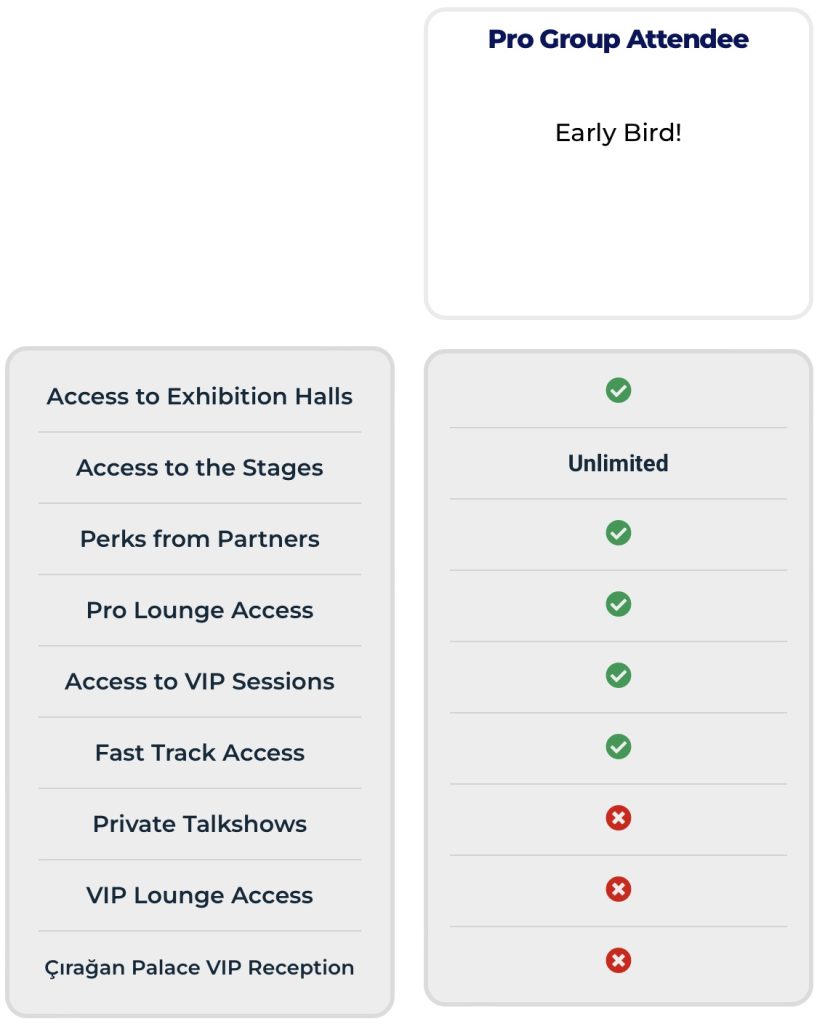Click the Fast Track Access label
Viewport: 817px width, 1024px height.
click(x=199, y=752)
